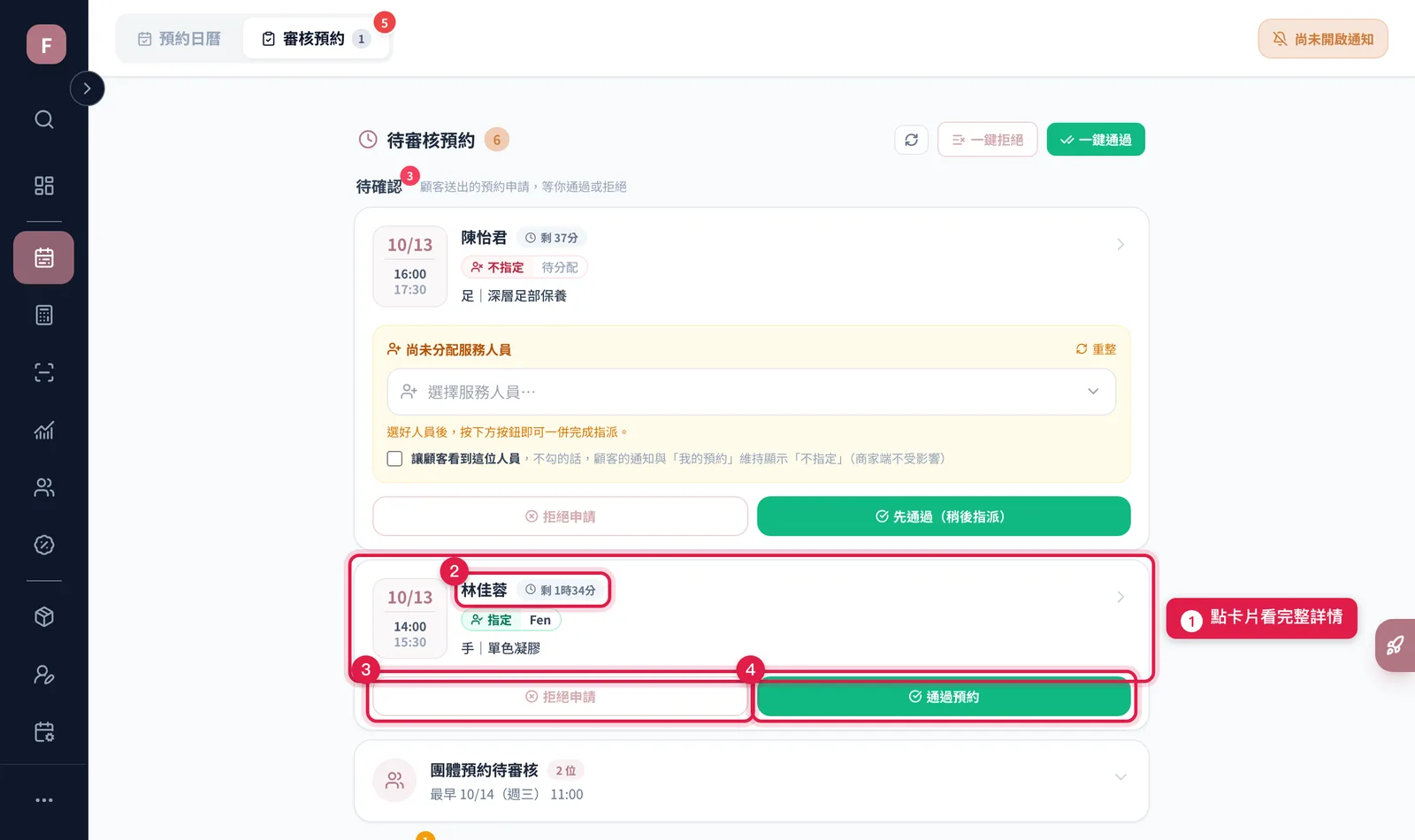
Task: Click the 指定 Fen tag
Action: (511, 620)
